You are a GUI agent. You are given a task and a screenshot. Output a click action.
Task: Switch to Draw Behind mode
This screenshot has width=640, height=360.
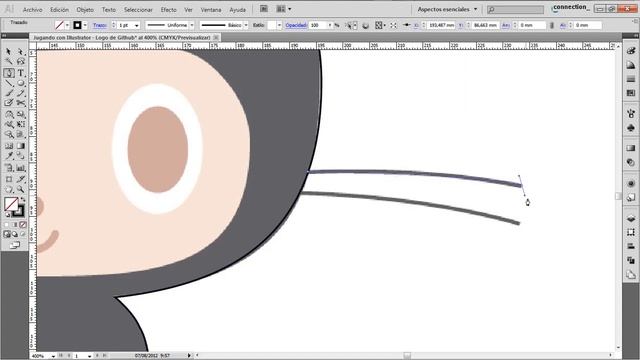(x=15, y=234)
